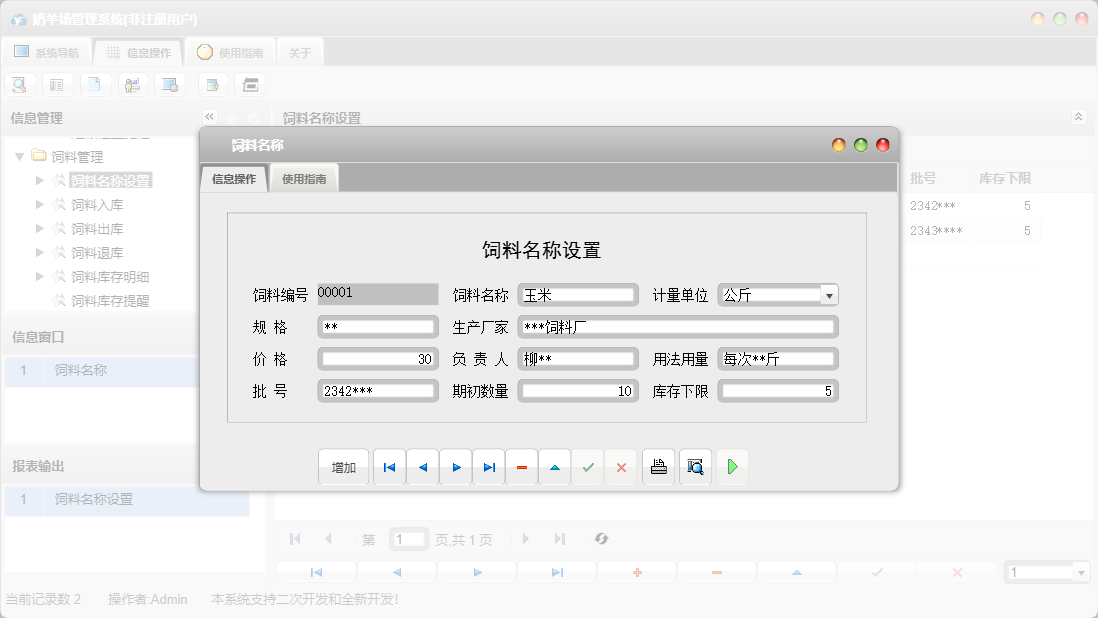Collapse the 信息管理 side panel
Image resolution: width=1098 pixels, height=618 pixels.
[209, 117]
